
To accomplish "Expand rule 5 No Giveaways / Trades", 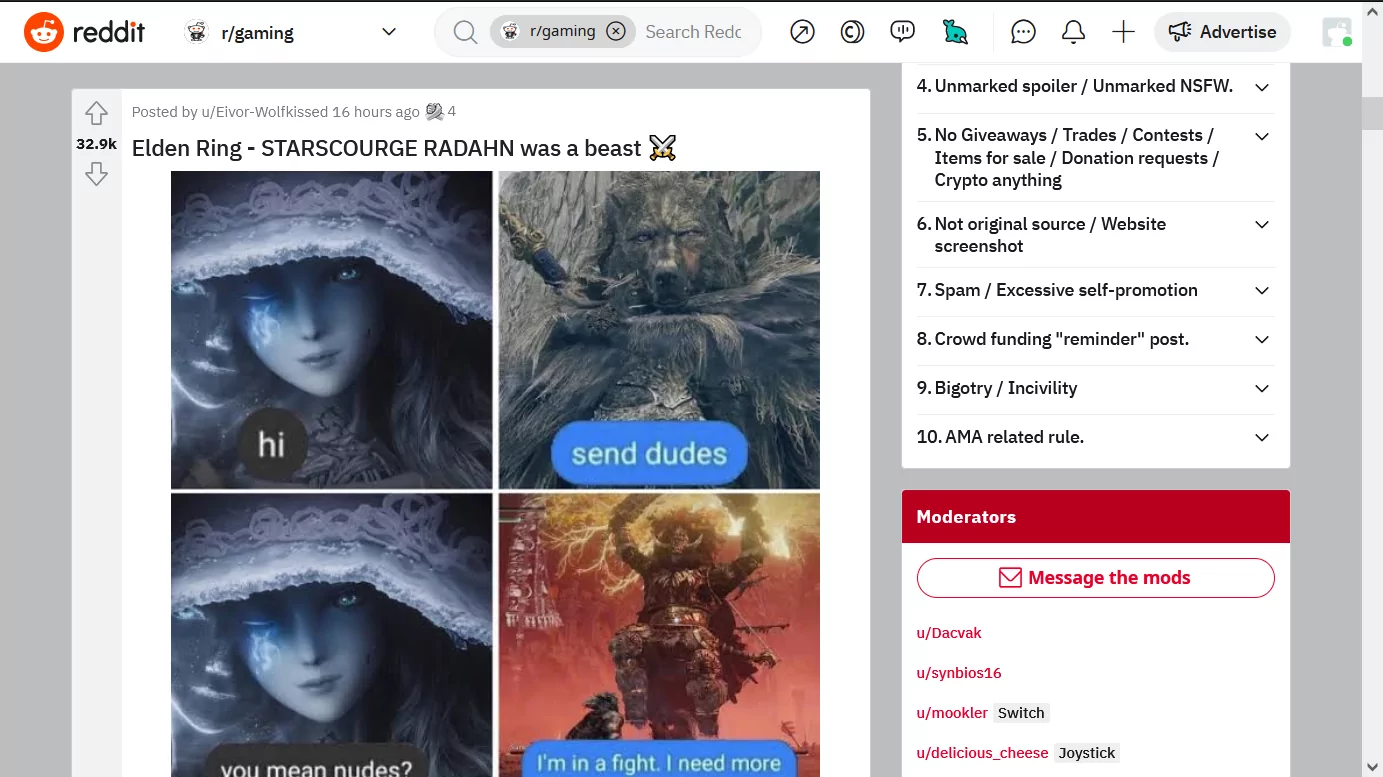I will 1096,158.
